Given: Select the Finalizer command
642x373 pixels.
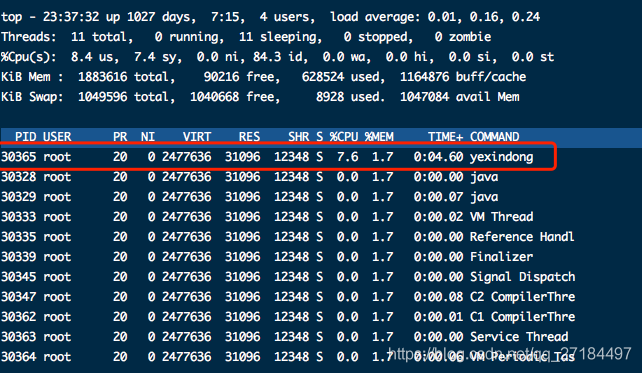Looking at the screenshot, I should point(502,257).
